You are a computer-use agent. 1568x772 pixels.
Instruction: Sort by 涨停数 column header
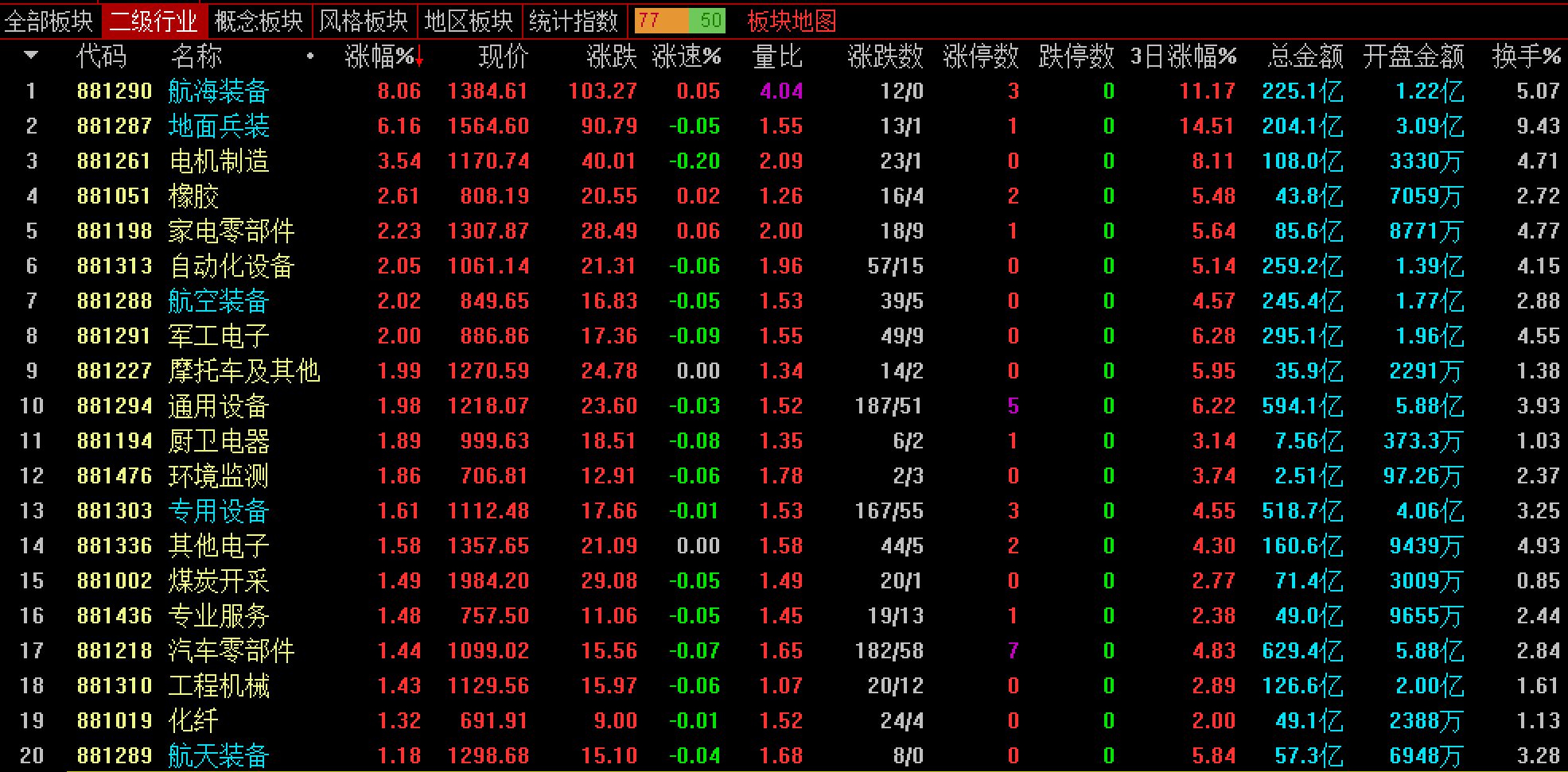(981, 56)
